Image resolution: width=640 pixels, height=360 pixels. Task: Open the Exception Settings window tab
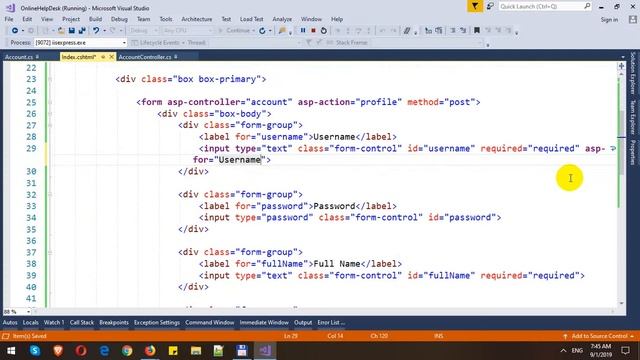coord(157,322)
